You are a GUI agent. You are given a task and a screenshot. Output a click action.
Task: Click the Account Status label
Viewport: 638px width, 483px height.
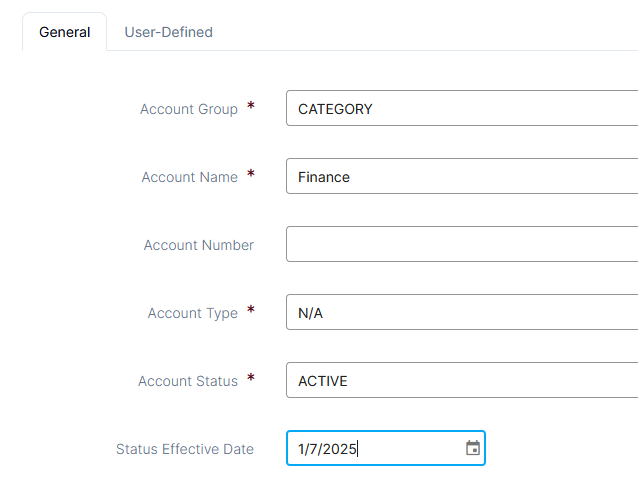tap(188, 381)
